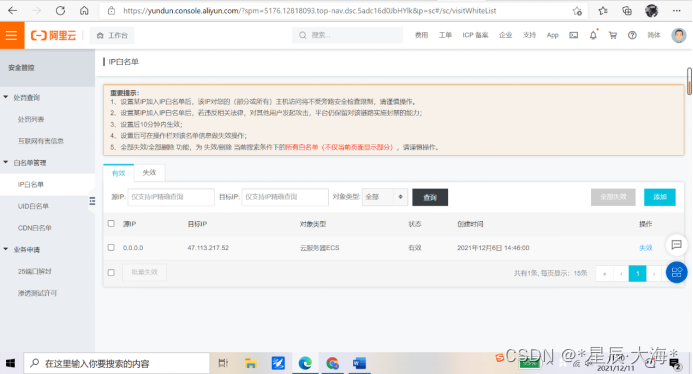
Task: Focus the 目标IP input field
Action: pos(285,197)
